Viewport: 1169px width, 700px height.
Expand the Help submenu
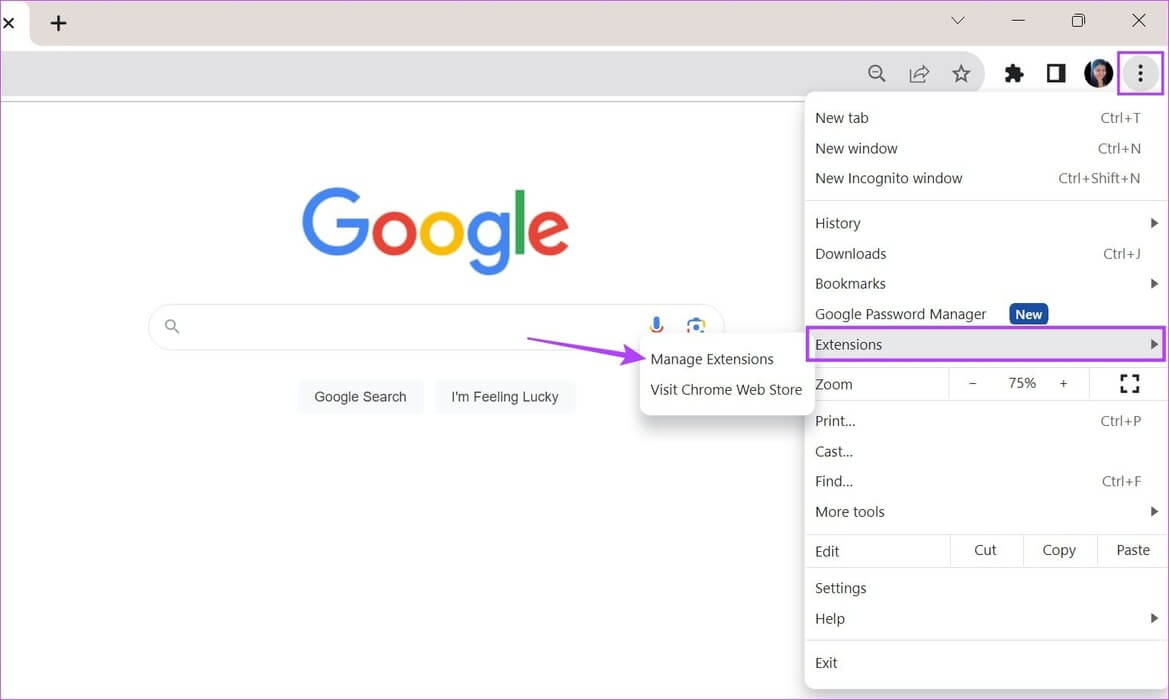tap(986, 619)
